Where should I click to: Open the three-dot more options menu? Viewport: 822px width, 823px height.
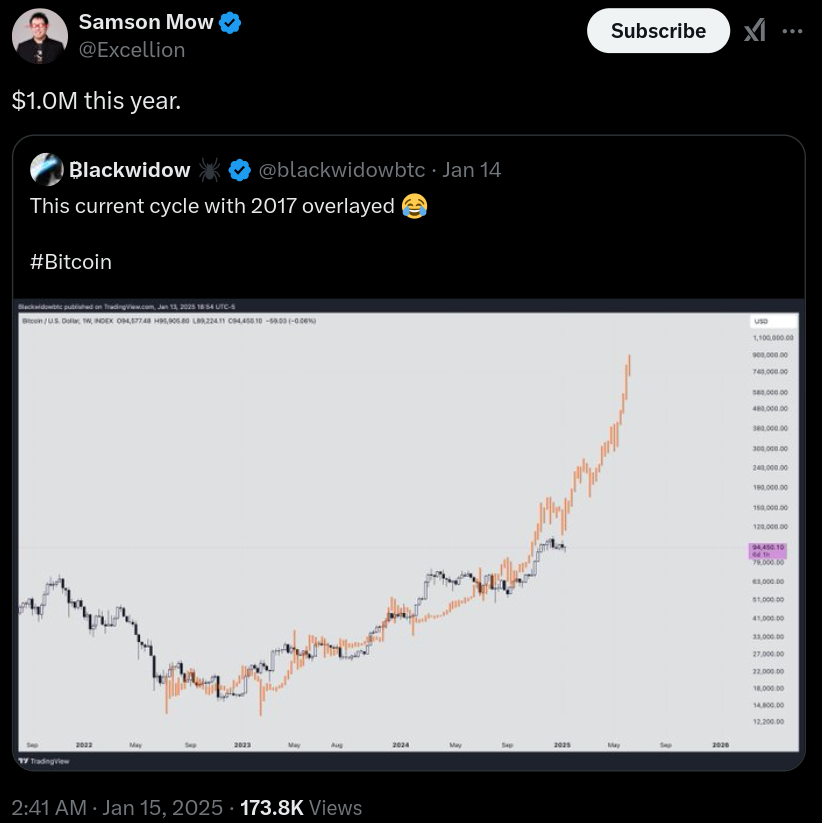tap(792, 31)
